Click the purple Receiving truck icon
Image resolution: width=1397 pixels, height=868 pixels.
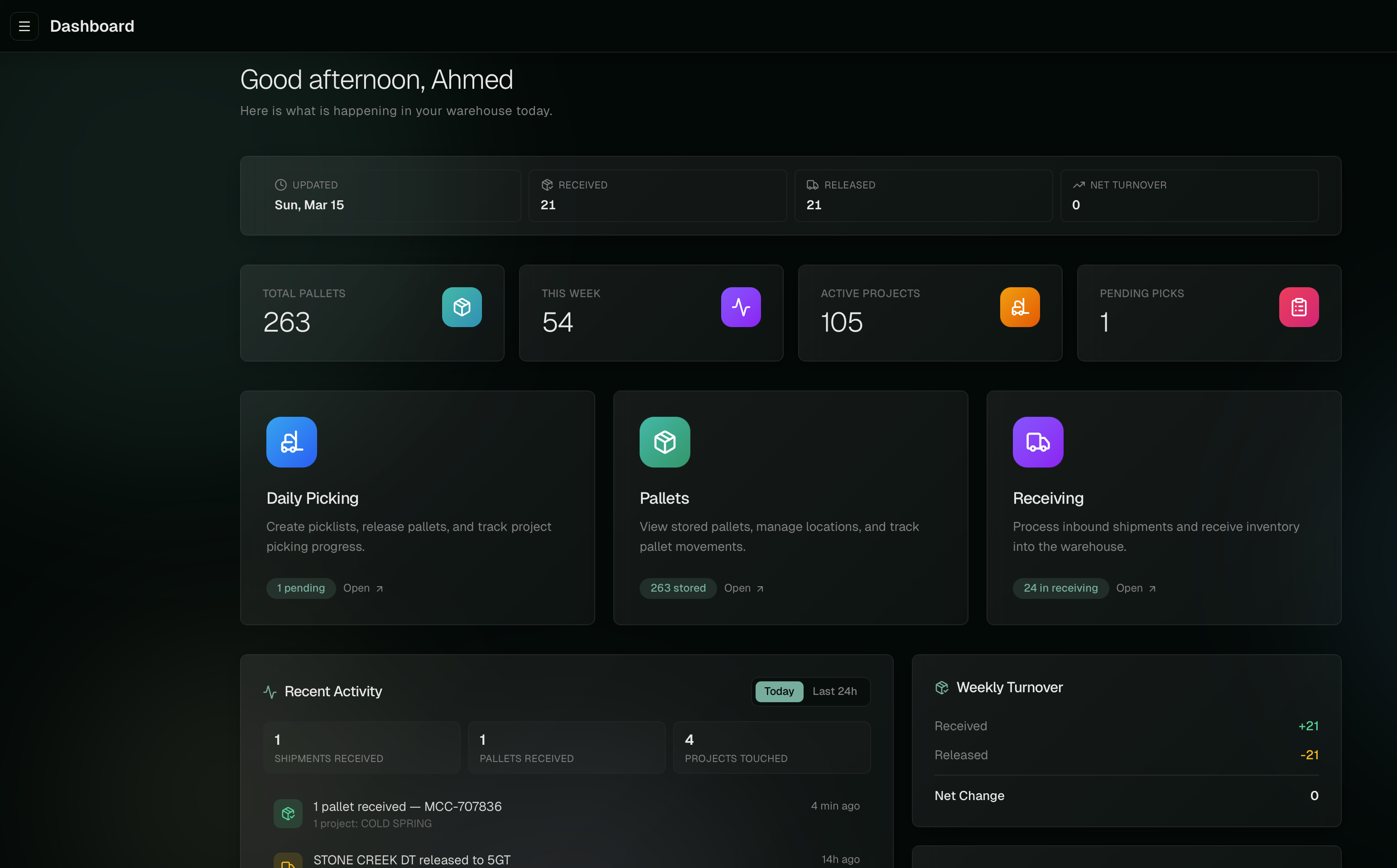[x=1038, y=442]
